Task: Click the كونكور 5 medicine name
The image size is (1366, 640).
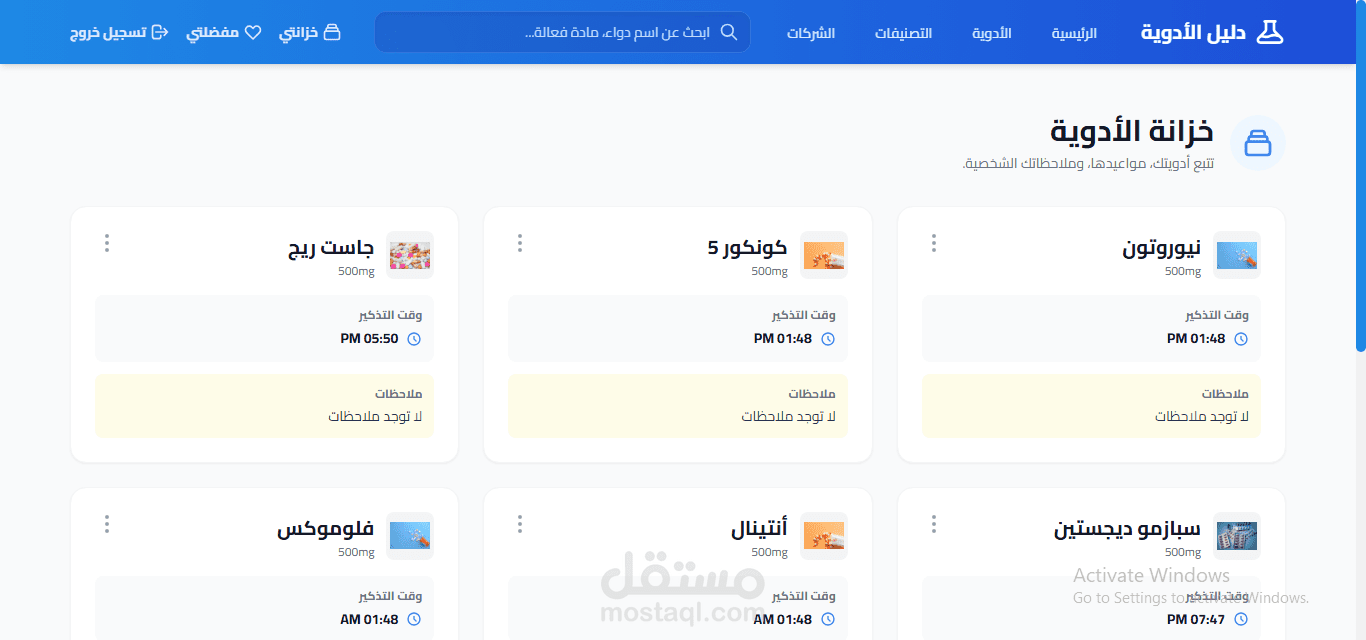Action: click(748, 248)
